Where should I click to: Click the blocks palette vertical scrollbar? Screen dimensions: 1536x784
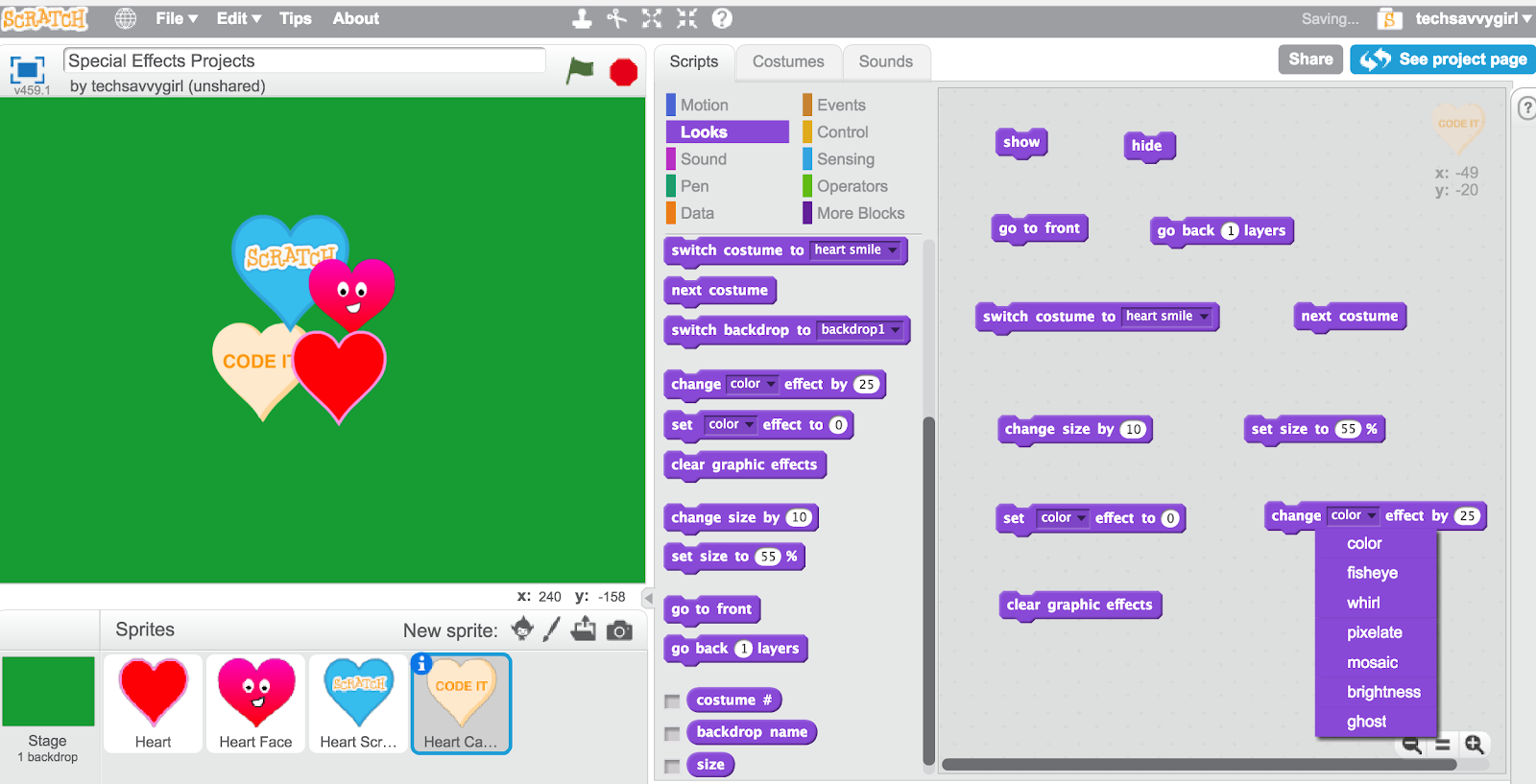tap(928, 590)
